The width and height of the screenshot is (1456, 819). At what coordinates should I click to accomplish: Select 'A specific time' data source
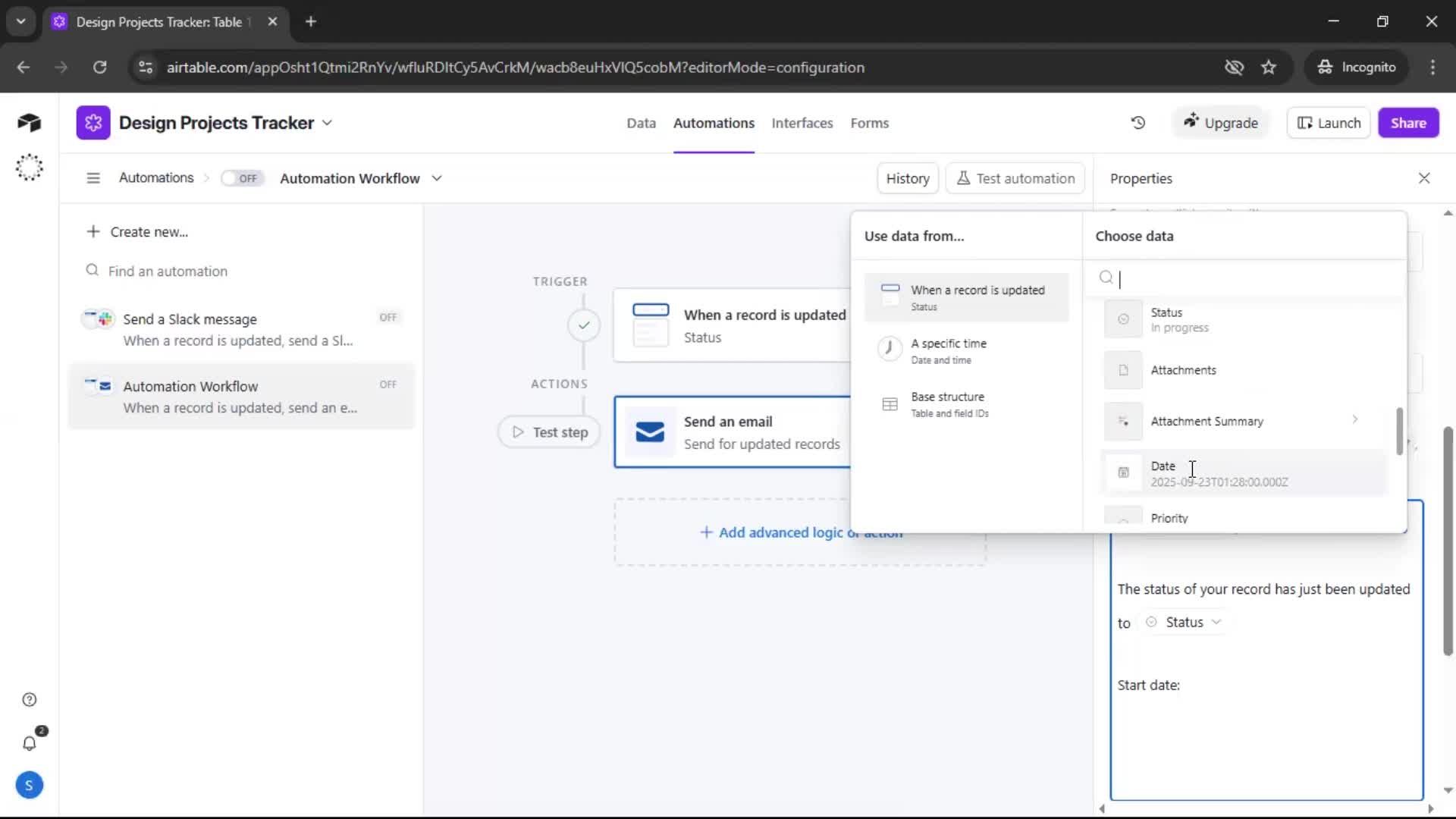[x=966, y=350]
